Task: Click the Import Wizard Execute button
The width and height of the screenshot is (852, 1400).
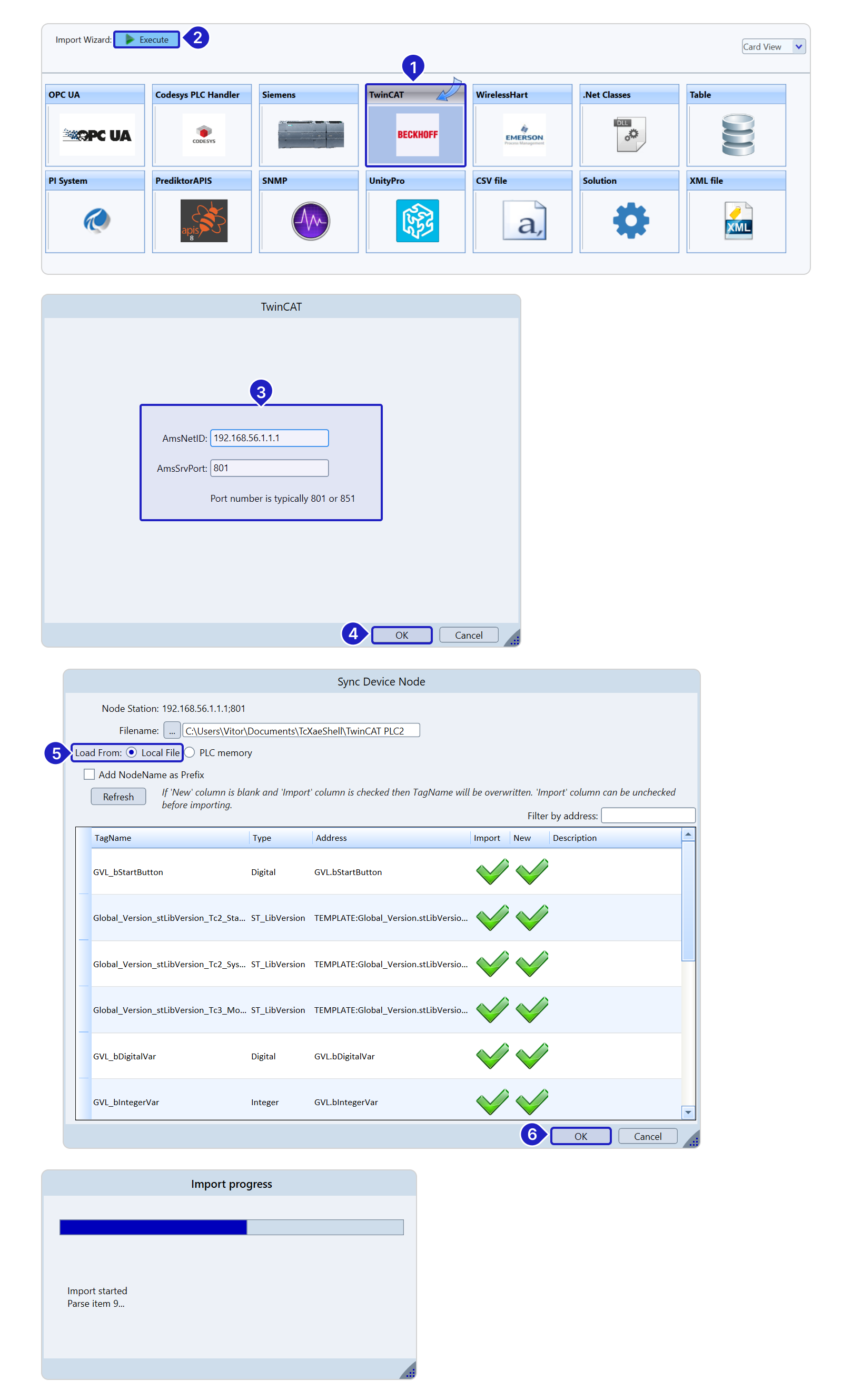Action: [146, 40]
